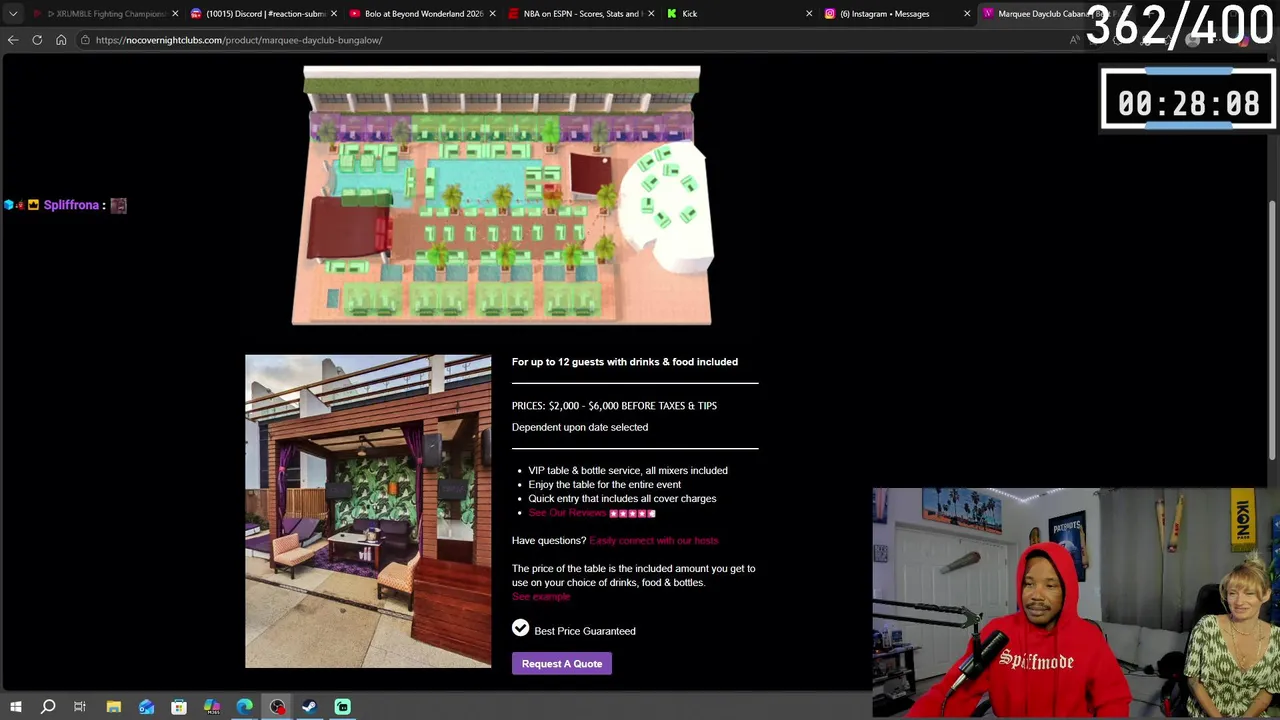Image resolution: width=1280 pixels, height=720 pixels.
Task: Reload the page with the refresh icon
Action: pyautogui.click(x=37, y=40)
